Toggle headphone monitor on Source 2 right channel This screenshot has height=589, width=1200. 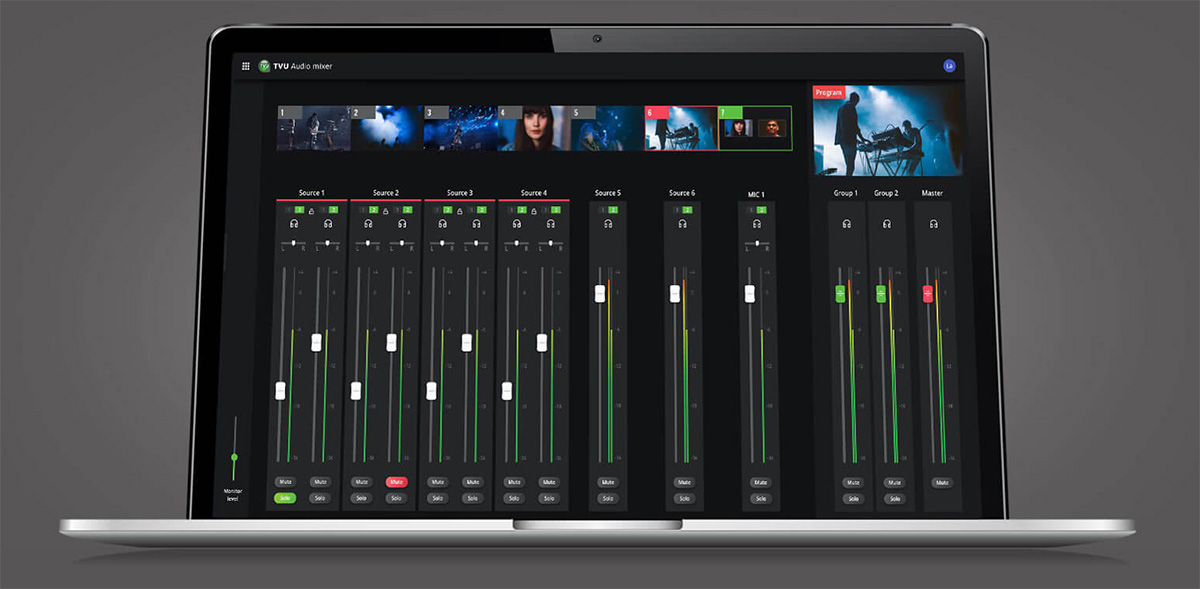tap(402, 224)
